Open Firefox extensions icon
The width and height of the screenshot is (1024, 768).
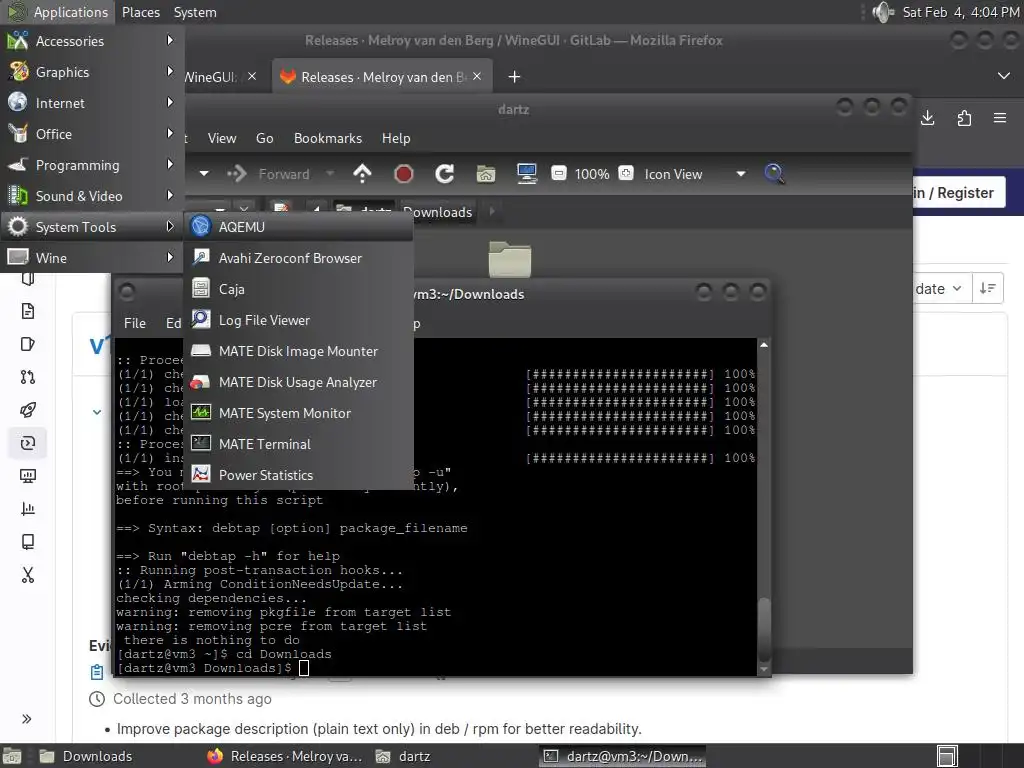pos(964,118)
